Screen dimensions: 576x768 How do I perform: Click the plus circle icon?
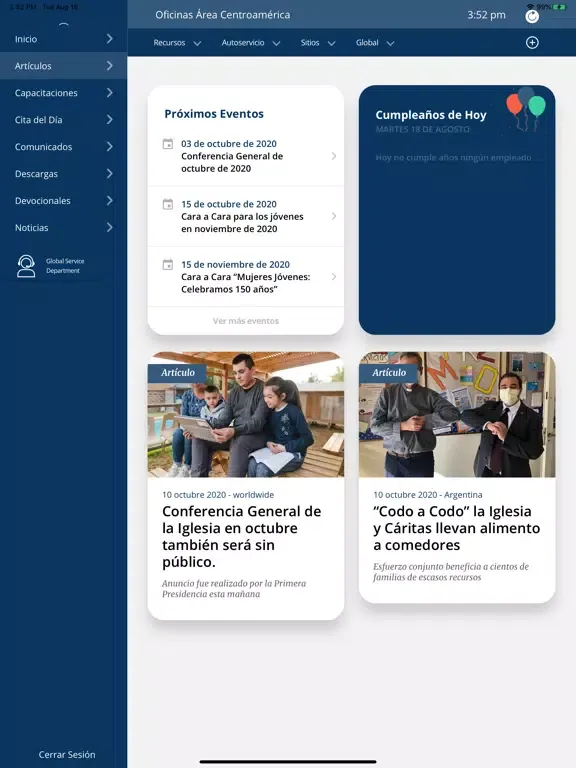[532, 43]
